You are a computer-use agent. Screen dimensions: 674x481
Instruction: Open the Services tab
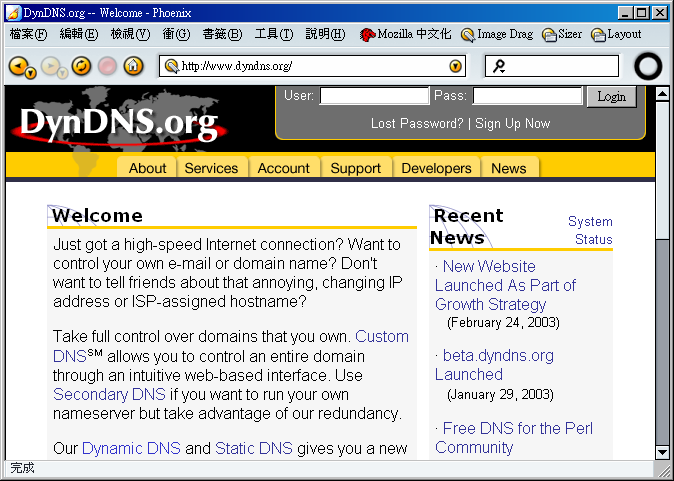click(211, 168)
